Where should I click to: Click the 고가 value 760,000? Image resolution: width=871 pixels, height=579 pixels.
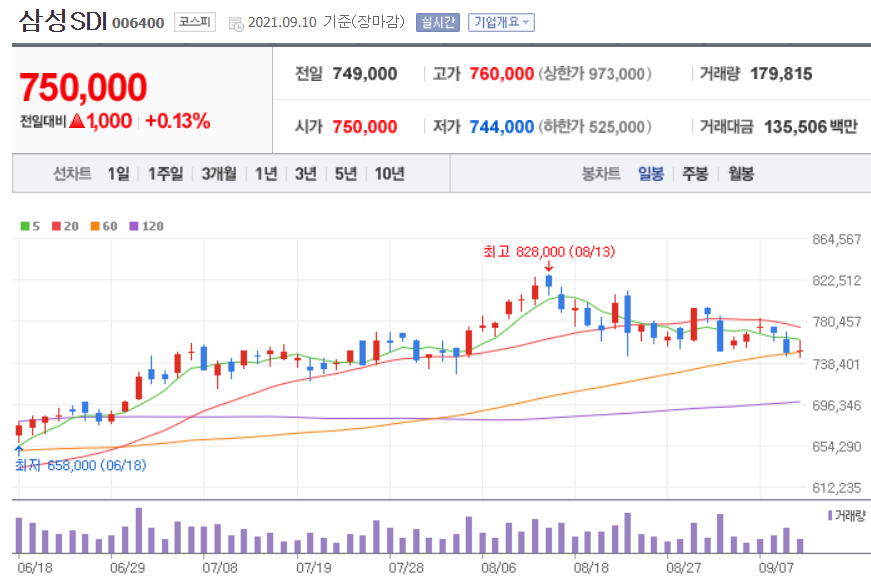(502, 74)
